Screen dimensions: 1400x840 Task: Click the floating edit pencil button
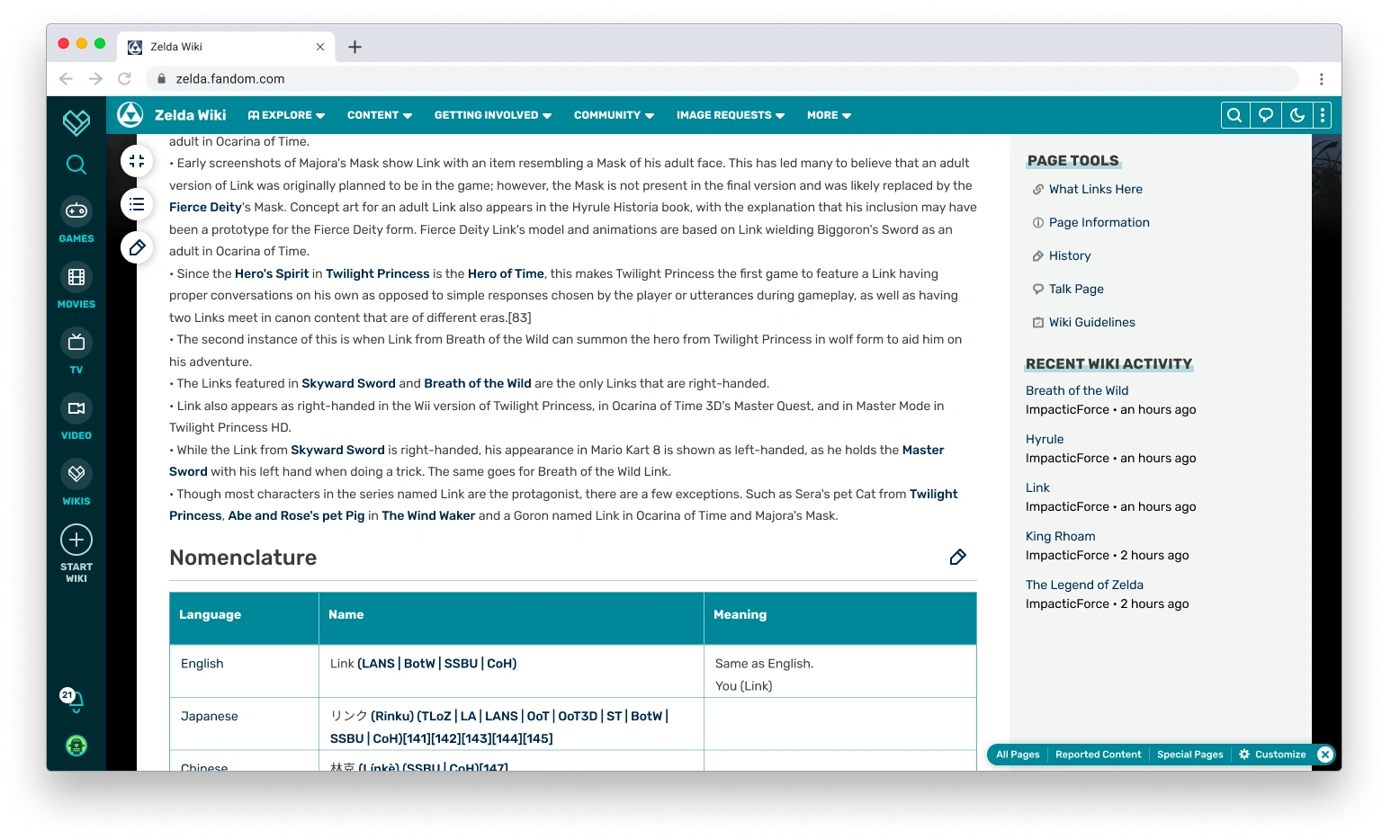click(x=137, y=247)
